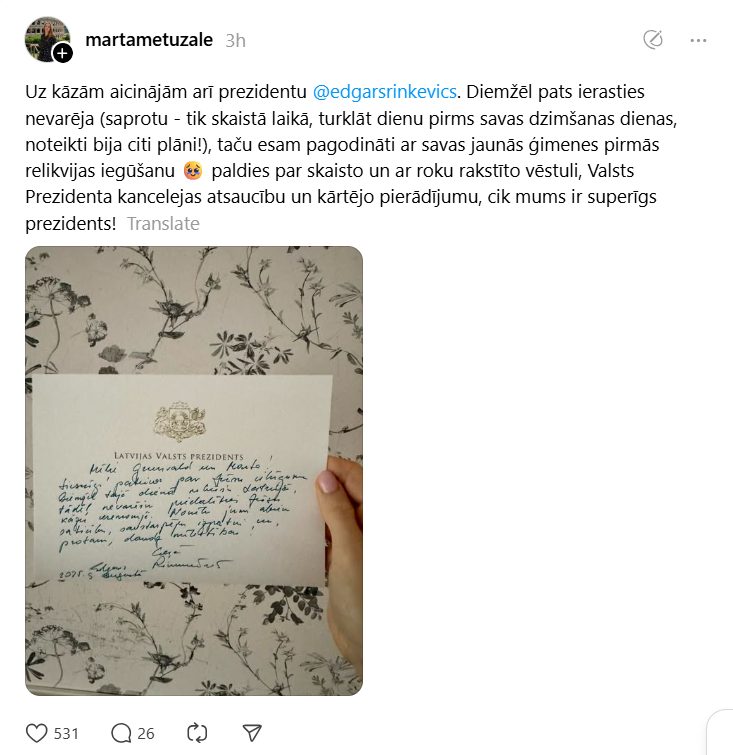The image size is (733, 755).
Task: Click the rounded corner tab at the bottom right
Action: coord(720,732)
